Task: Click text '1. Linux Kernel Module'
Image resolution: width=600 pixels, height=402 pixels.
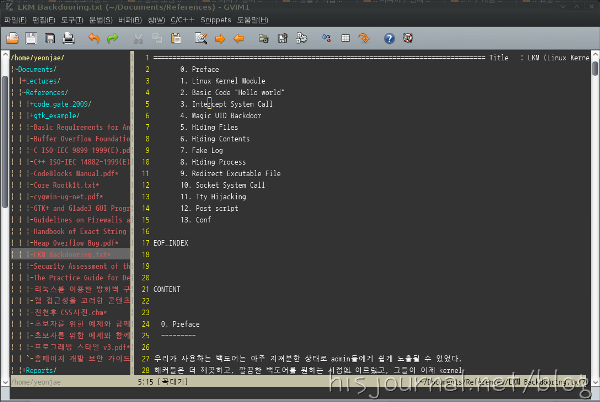Action: coord(223,81)
